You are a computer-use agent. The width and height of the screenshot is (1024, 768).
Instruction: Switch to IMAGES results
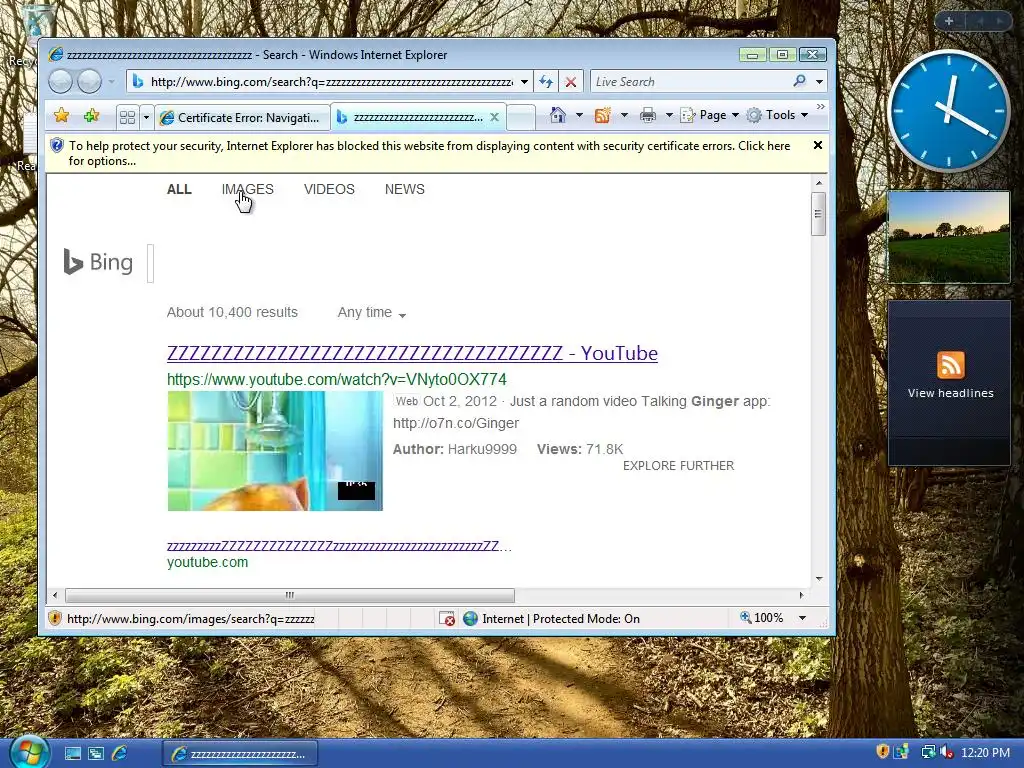(x=248, y=189)
